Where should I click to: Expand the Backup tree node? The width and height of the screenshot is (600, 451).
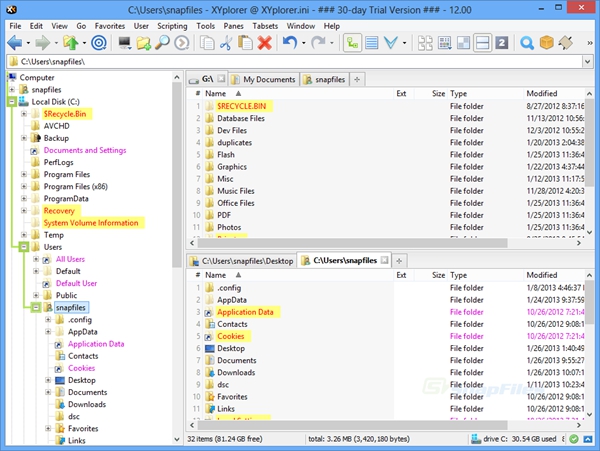[24, 138]
